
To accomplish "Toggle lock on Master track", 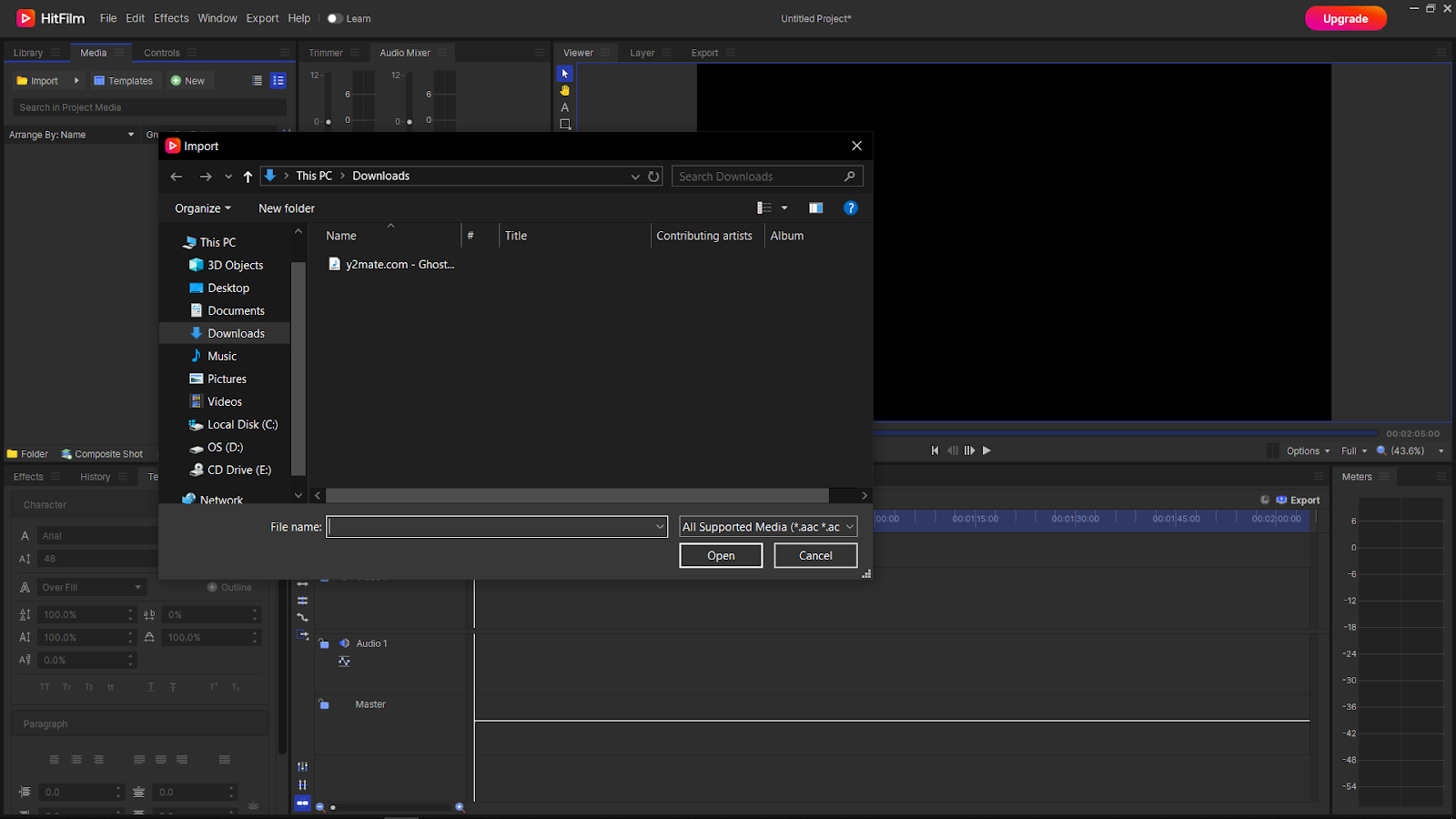I will pyautogui.click(x=323, y=704).
